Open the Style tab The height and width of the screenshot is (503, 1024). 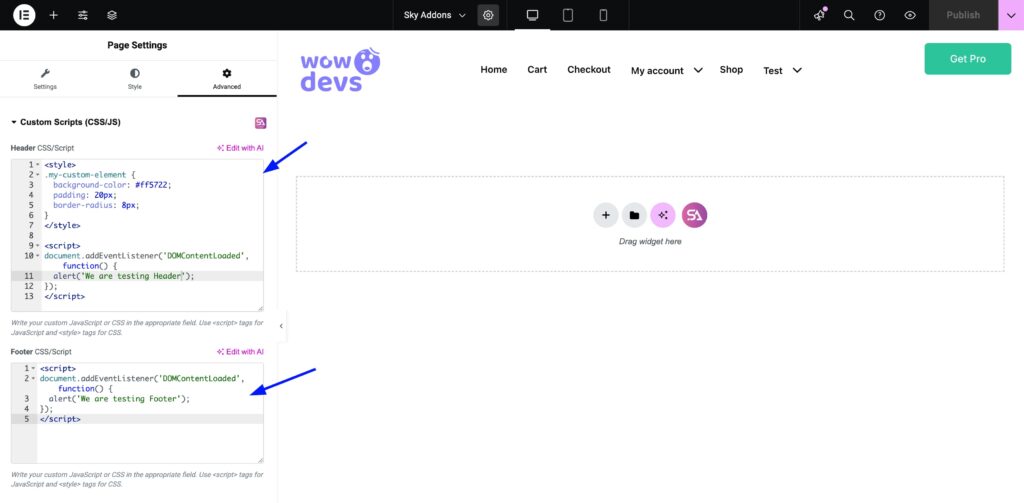[135, 79]
